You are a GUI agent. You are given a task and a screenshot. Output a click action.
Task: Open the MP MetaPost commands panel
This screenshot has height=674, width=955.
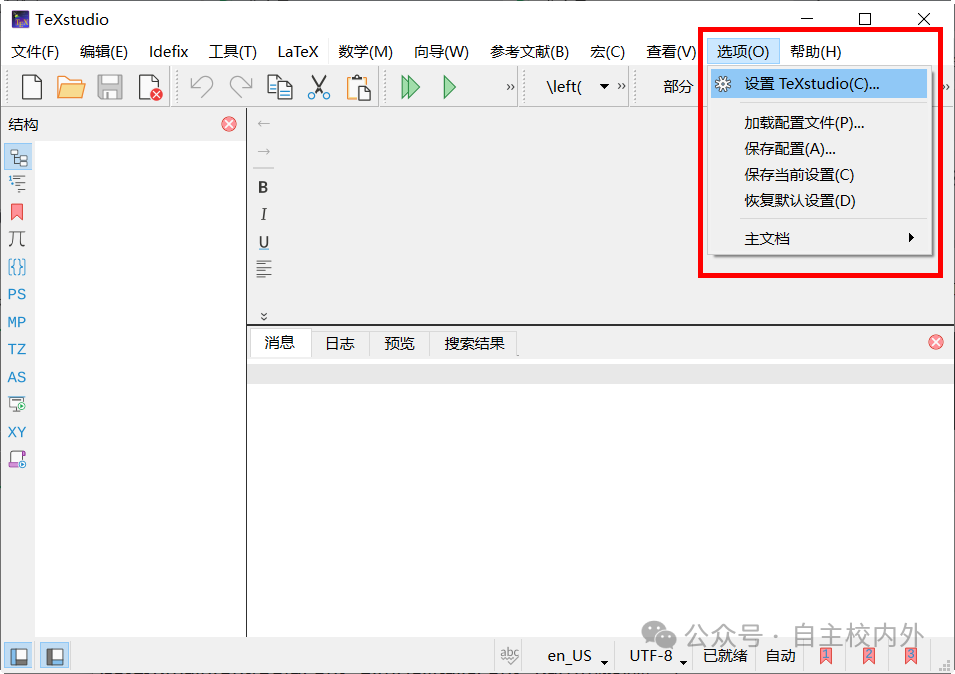[x=17, y=321]
